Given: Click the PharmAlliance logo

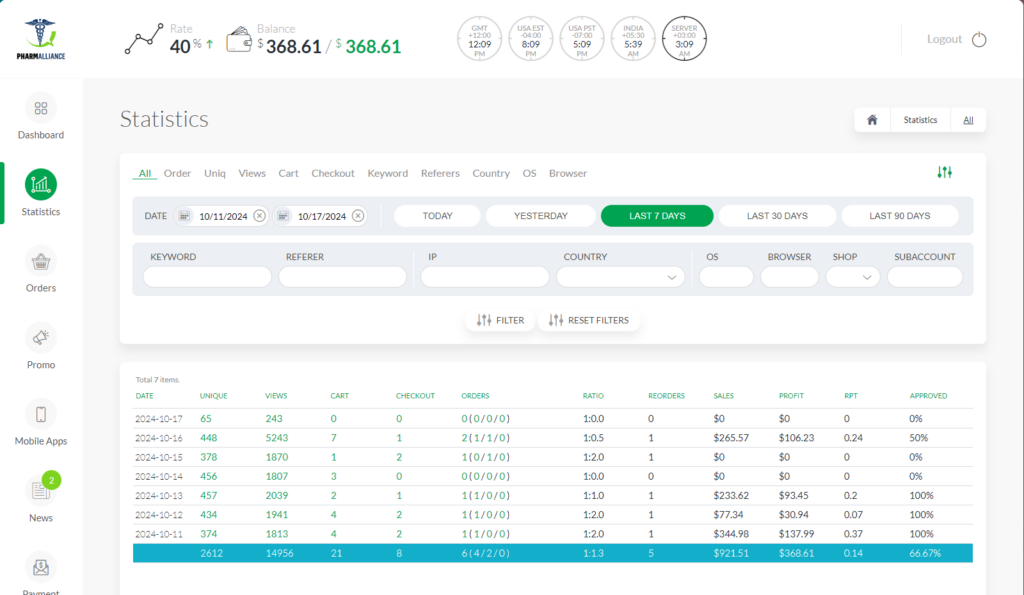Looking at the screenshot, I should click(40, 39).
